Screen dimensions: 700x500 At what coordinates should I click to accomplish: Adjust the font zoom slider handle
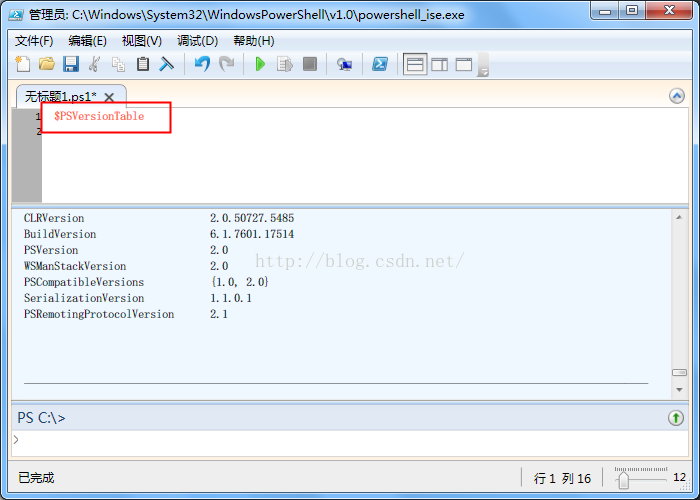point(624,480)
